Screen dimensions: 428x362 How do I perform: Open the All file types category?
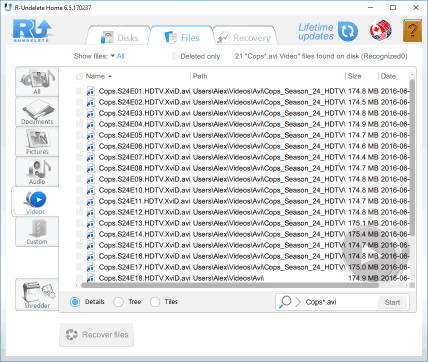(37, 82)
